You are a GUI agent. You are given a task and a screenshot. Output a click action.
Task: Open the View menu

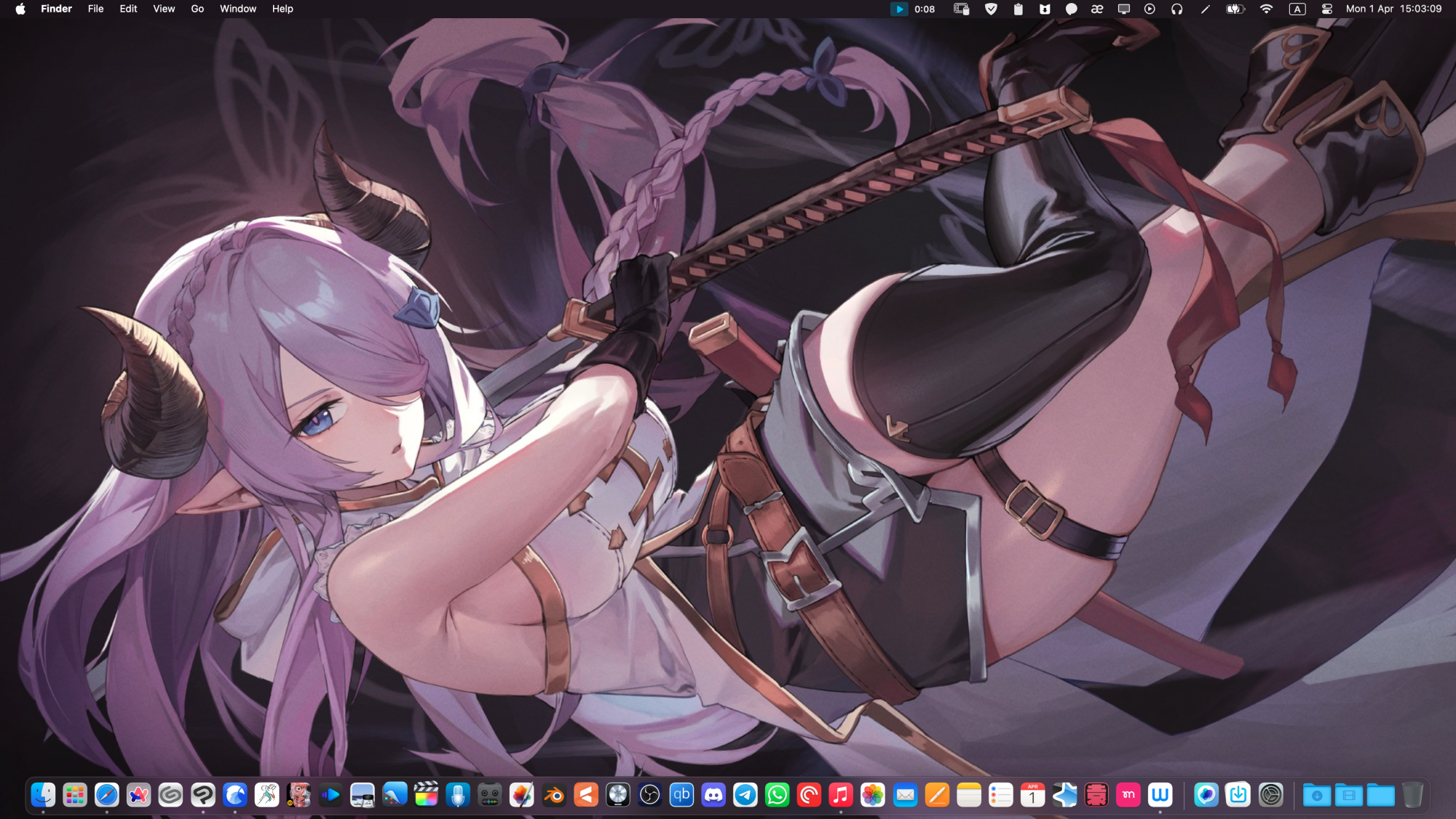pyautogui.click(x=164, y=9)
